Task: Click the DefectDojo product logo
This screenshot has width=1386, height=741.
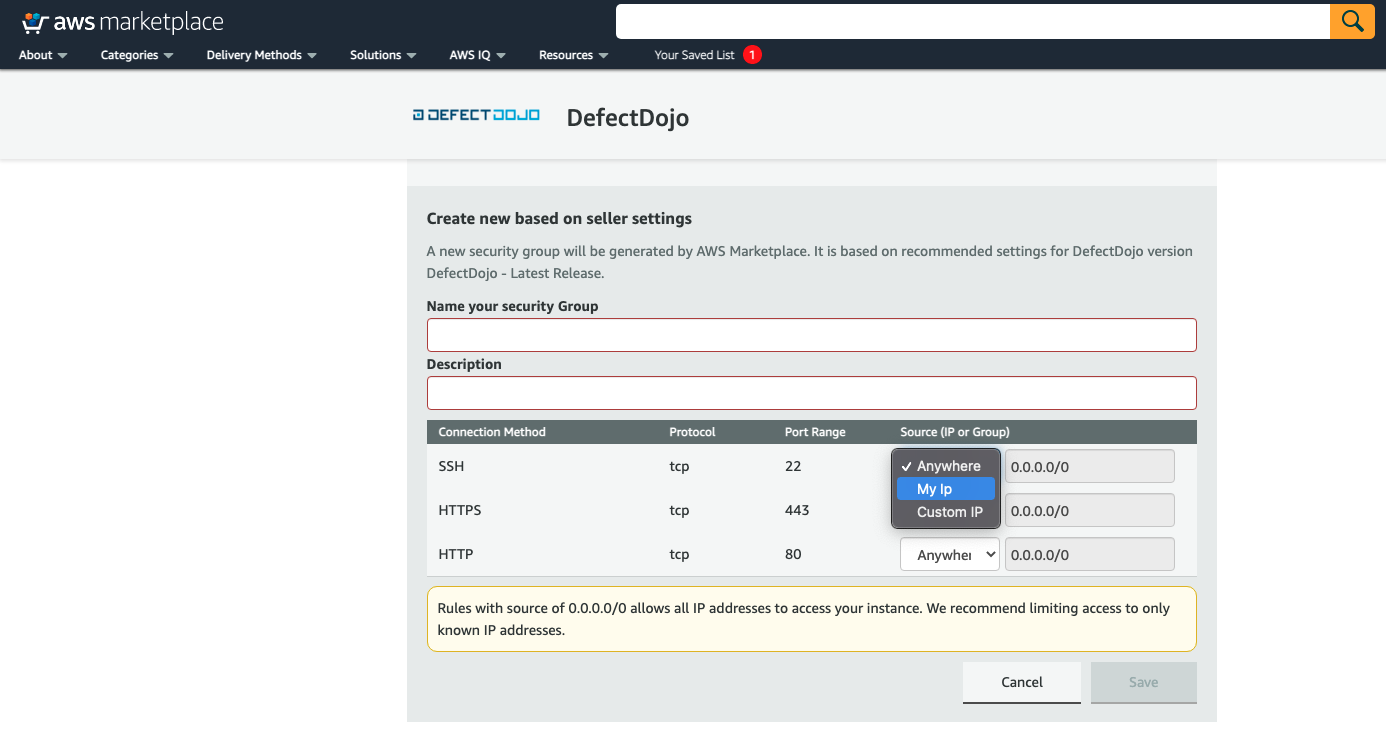Action: (476, 115)
